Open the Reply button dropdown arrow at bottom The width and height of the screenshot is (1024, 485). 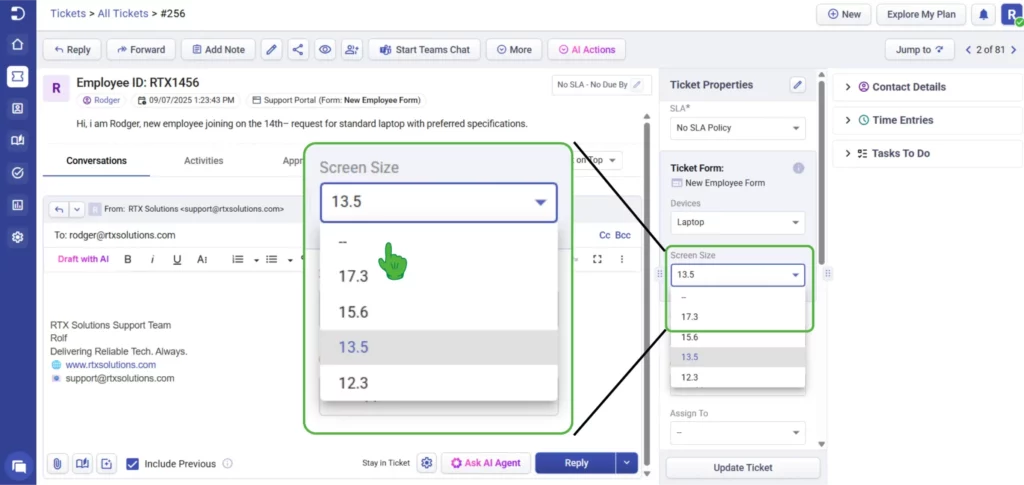(626, 463)
